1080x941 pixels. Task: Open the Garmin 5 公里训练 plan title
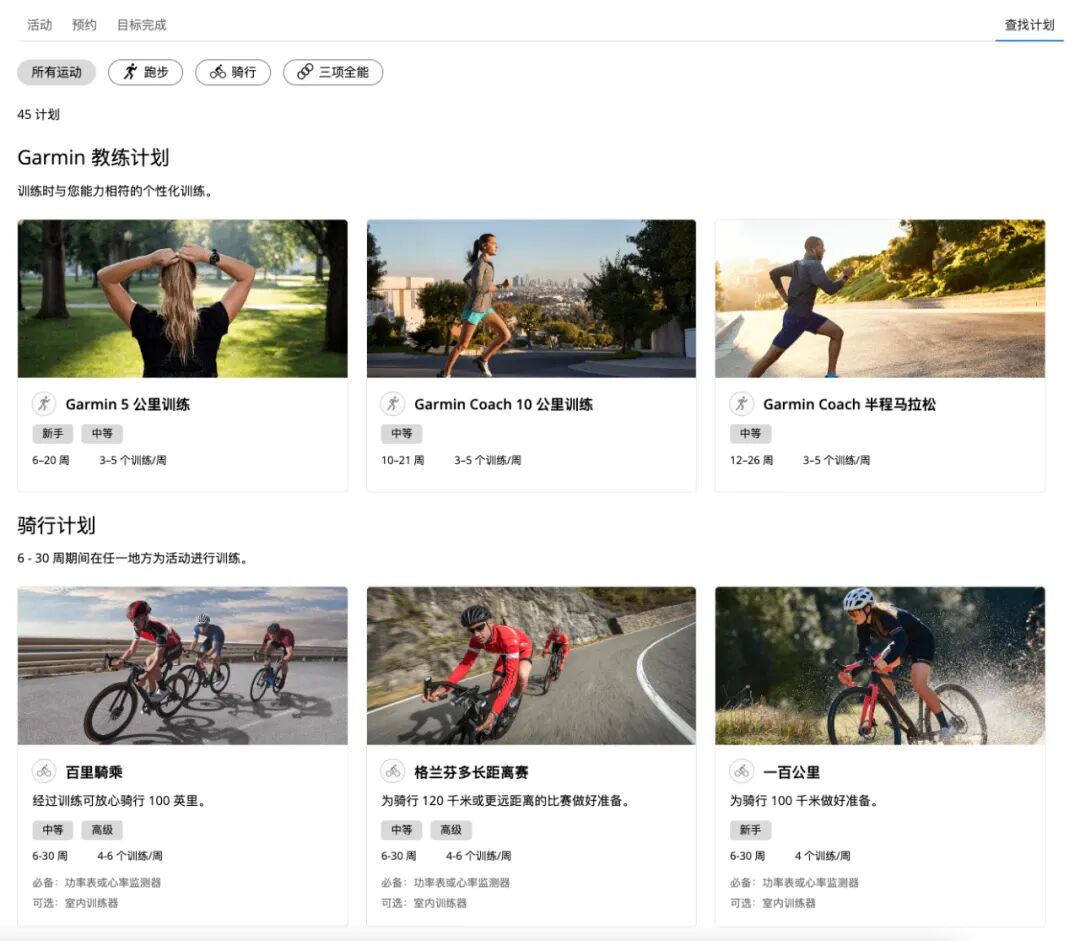pos(127,404)
